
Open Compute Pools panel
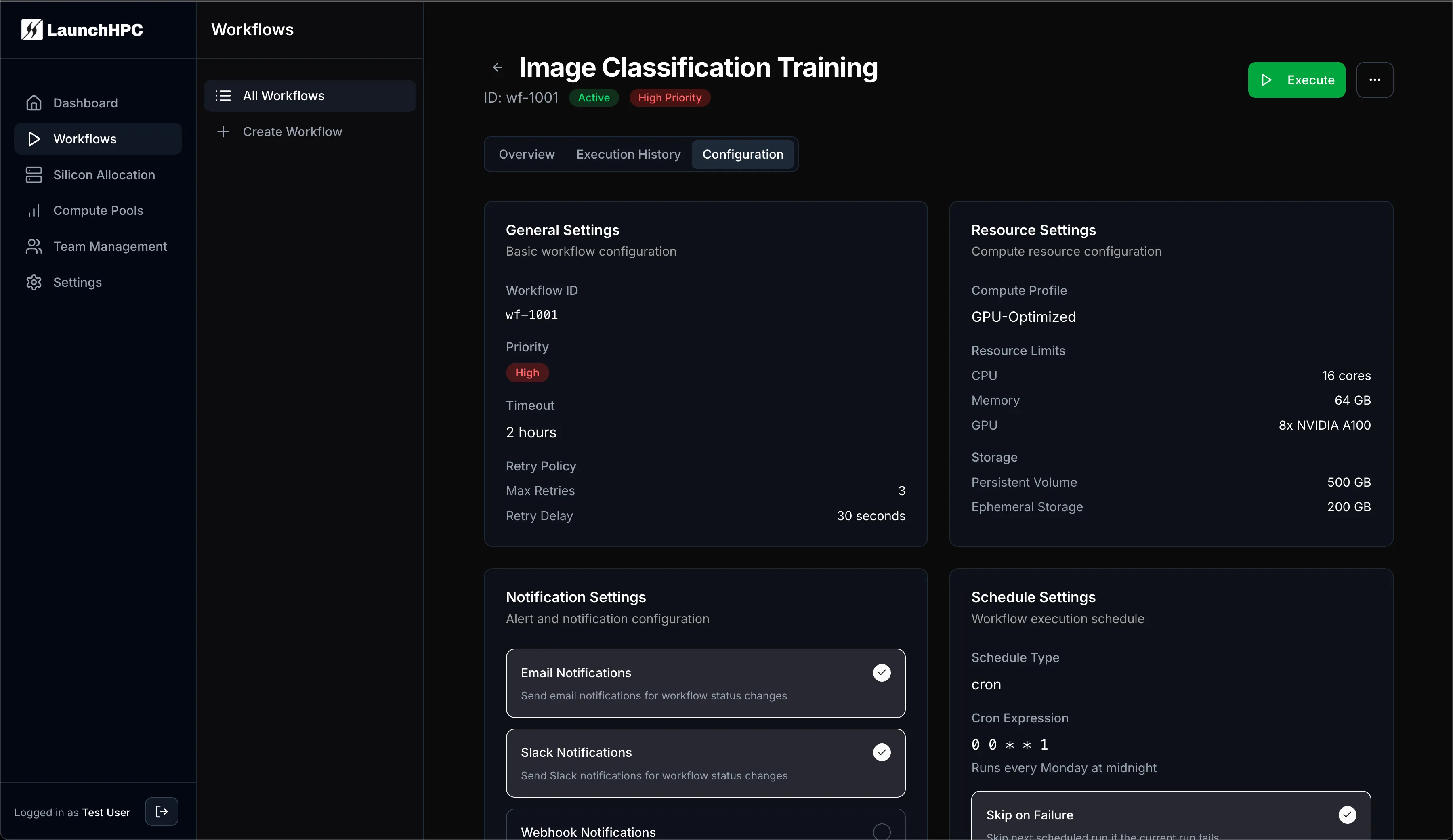click(x=98, y=210)
